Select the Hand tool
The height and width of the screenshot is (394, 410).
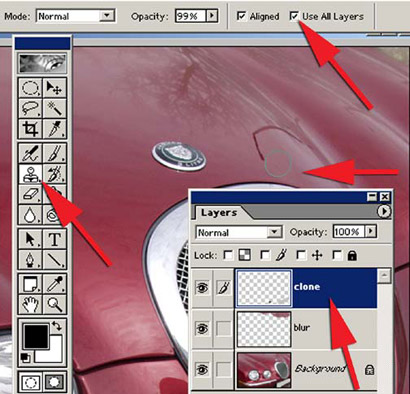click(x=30, y=304)
